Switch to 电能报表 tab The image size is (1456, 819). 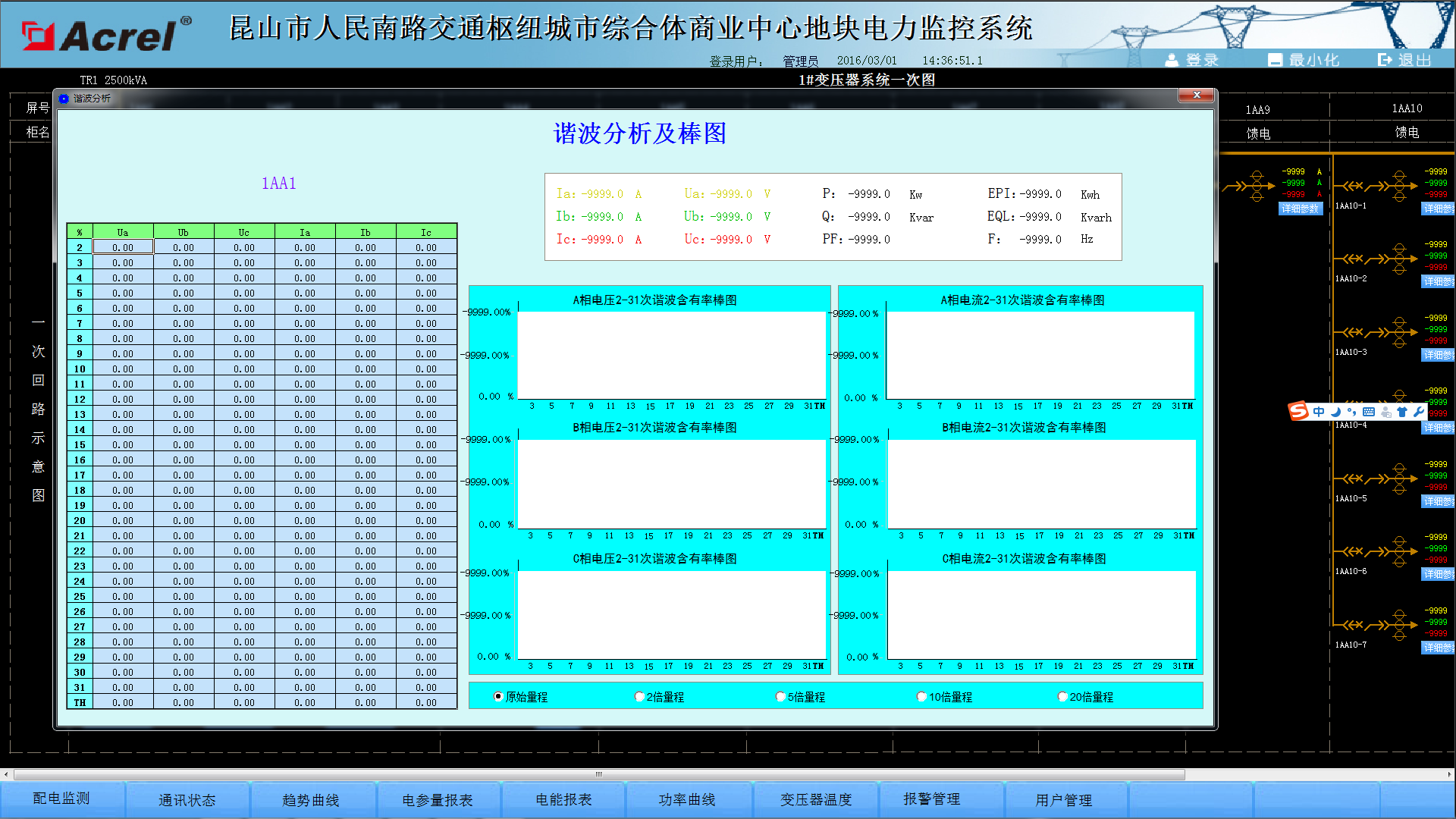pos(563,800)
